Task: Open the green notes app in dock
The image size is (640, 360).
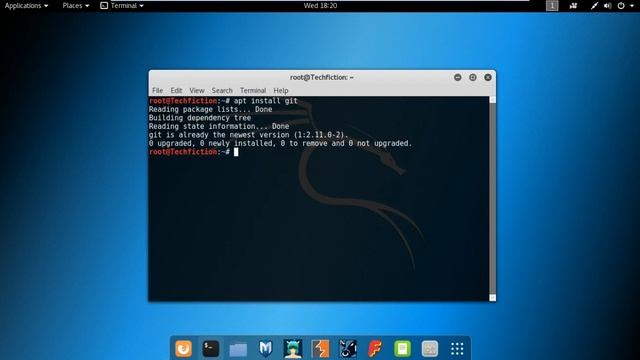Action: pyautogui.click(x=402, y=349)
